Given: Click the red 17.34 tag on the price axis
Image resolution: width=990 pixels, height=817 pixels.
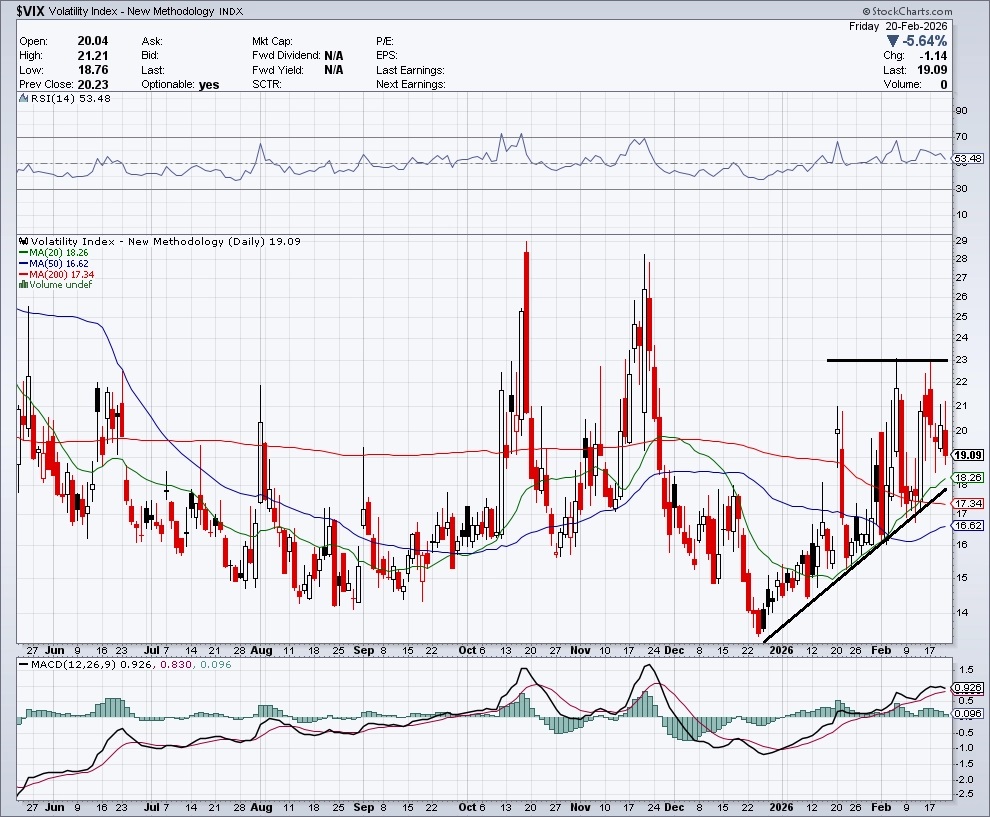Looking at the screenshot, I should 967,503.
